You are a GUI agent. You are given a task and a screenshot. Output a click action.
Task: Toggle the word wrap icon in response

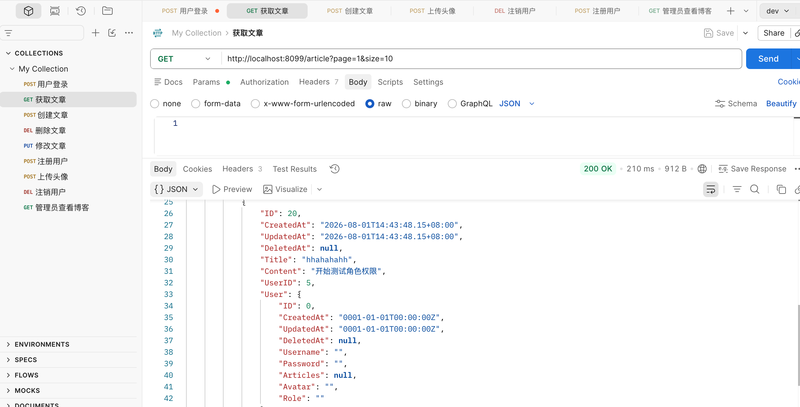[x=711, y=189]
